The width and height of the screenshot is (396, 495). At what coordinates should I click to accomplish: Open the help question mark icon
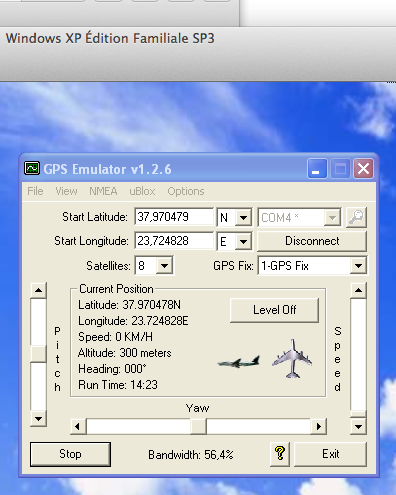click(280, 454)
